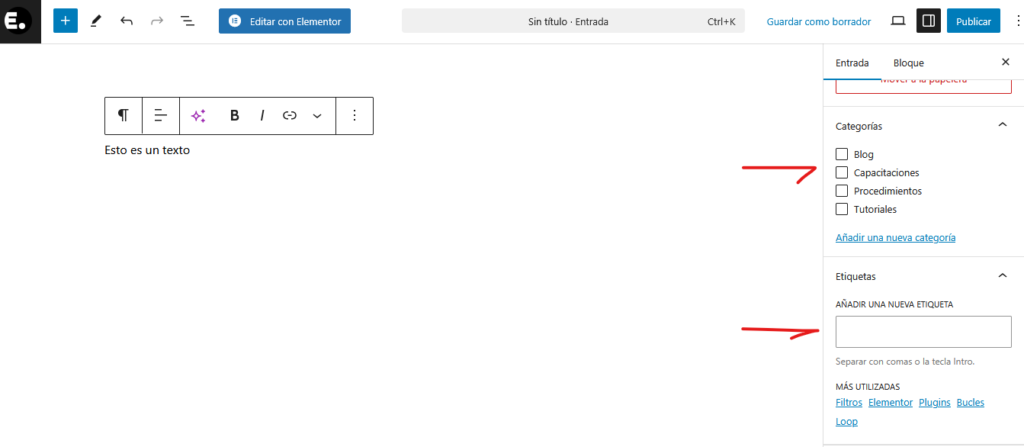Expand more formatting options chevron
This screenshot has width=1024, height=447.
[317, 116]
